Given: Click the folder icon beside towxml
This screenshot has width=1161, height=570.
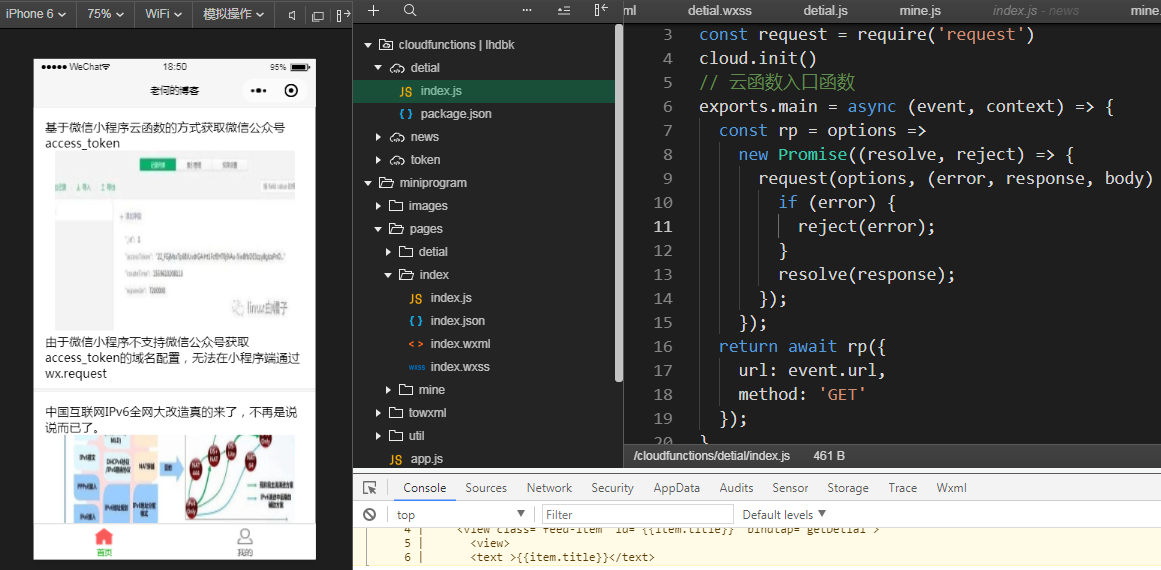Looking at the screenshot, I should pos(396,412).
